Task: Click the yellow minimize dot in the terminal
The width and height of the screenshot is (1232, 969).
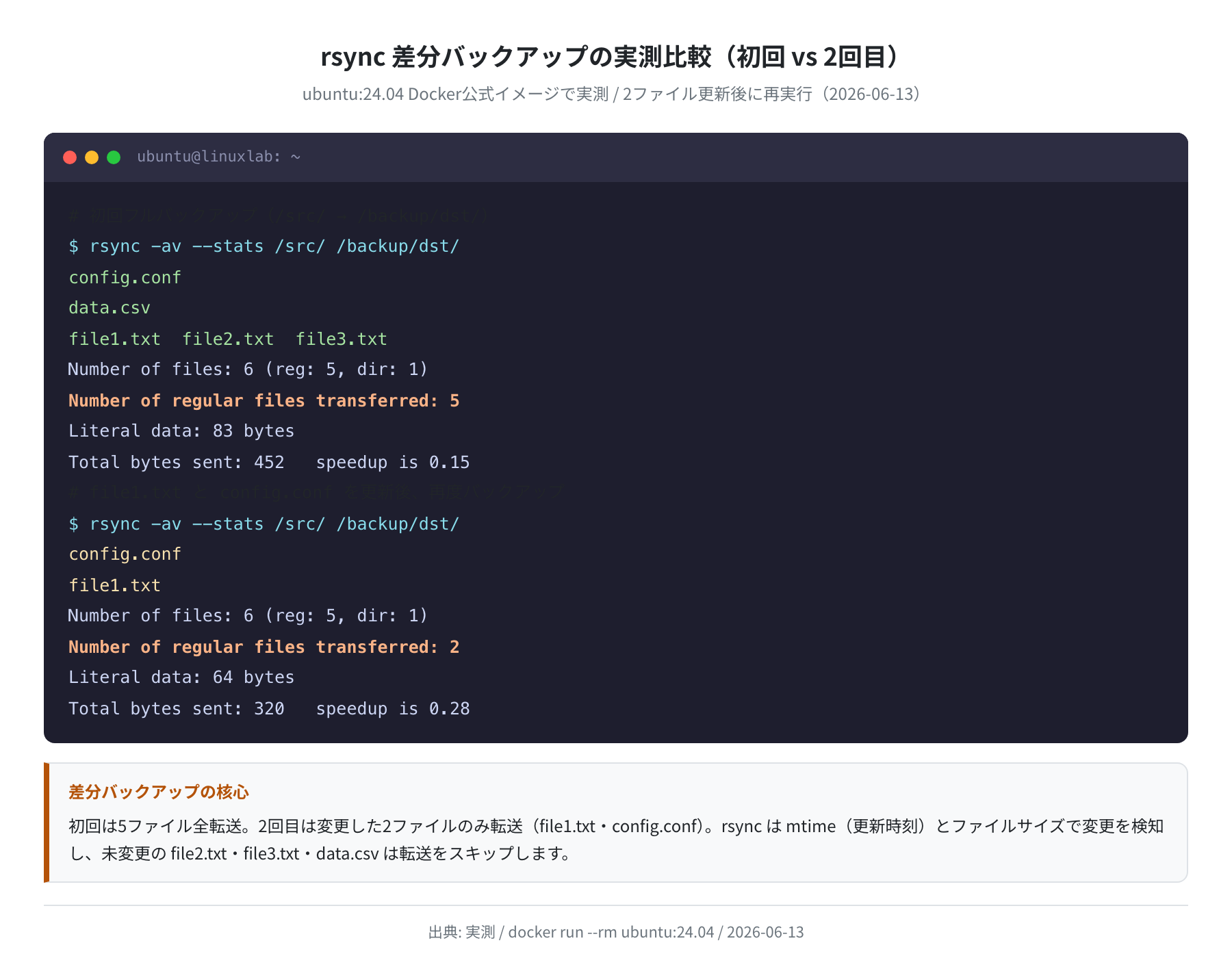Action: click(92, 157)
